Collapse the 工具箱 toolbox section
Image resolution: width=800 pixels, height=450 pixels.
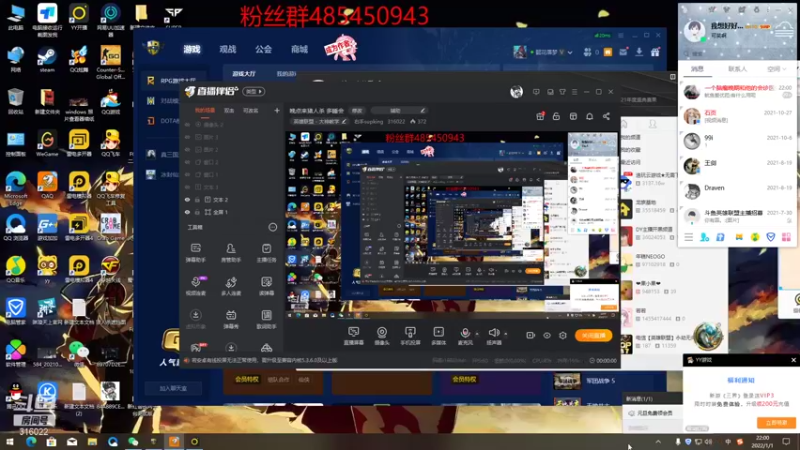tap(272, 227)
